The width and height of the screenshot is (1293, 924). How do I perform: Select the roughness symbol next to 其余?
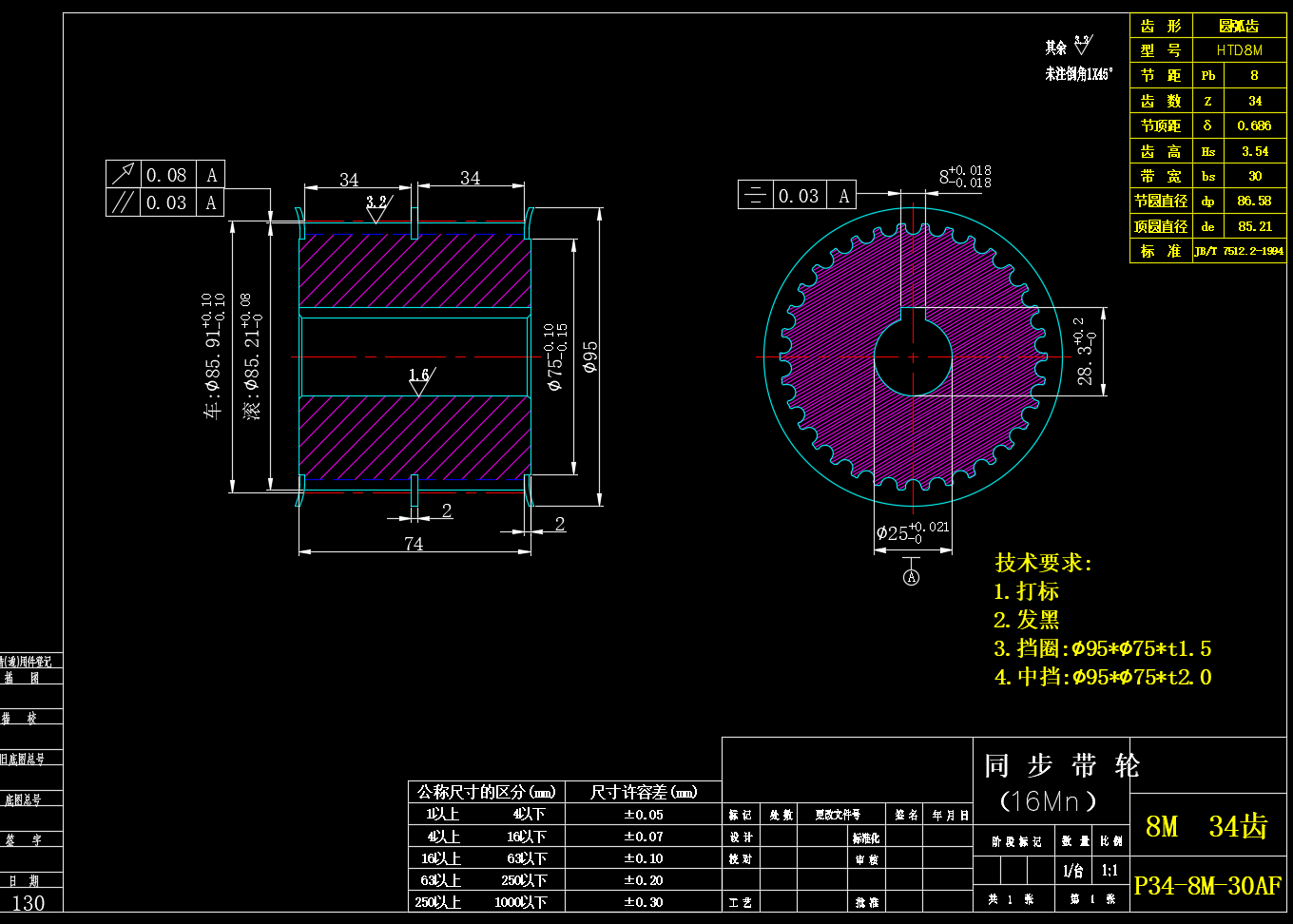click(x=1082, y=45)
